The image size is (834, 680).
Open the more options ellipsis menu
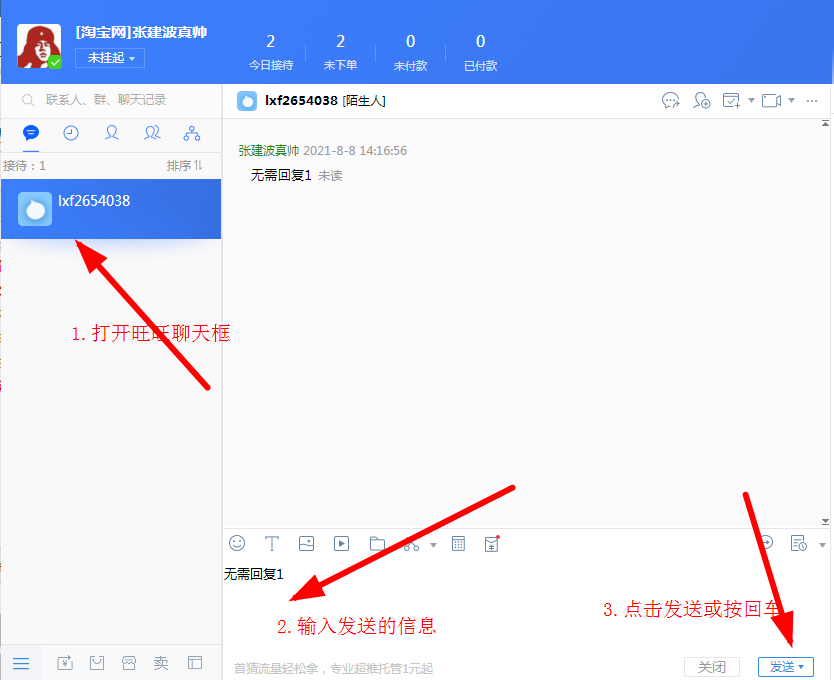[x=812, y=101]
